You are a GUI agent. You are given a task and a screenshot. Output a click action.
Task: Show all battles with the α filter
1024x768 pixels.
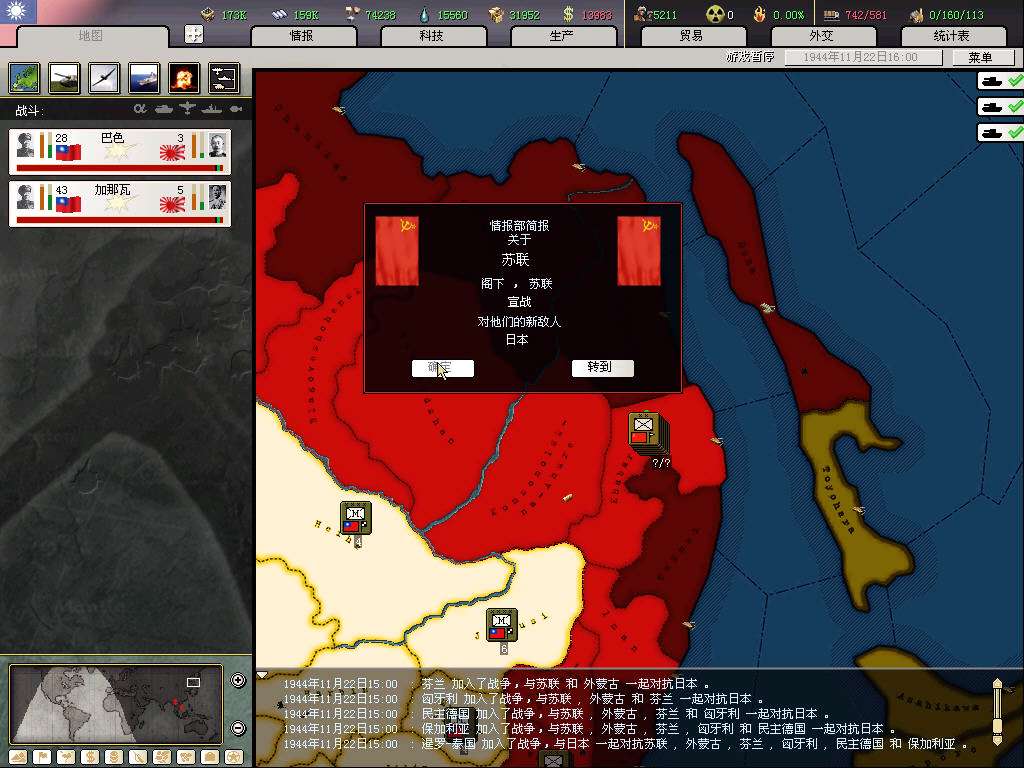140,109
